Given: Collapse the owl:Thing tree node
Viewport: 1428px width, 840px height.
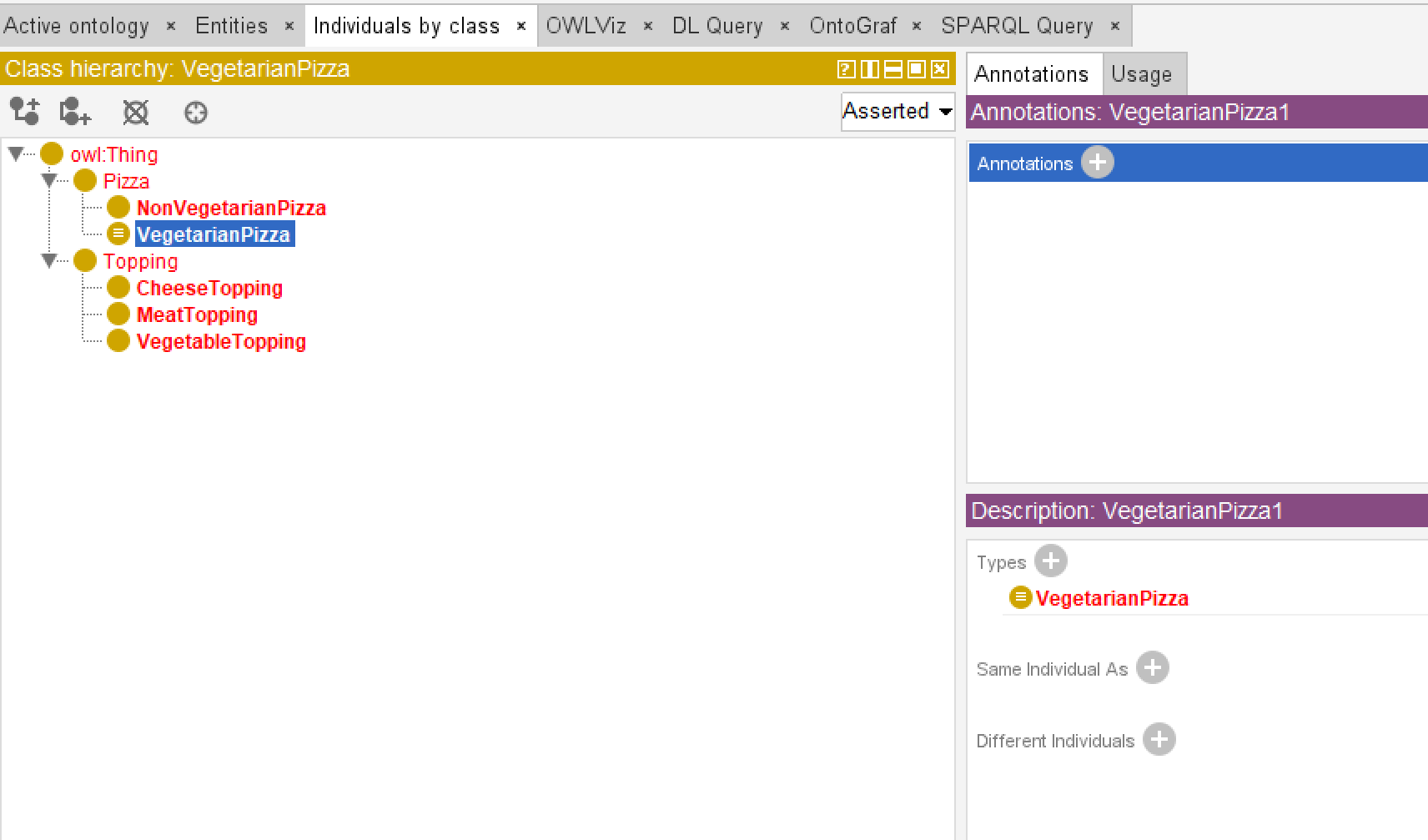Looking at the screenshot, I should 16,153.
